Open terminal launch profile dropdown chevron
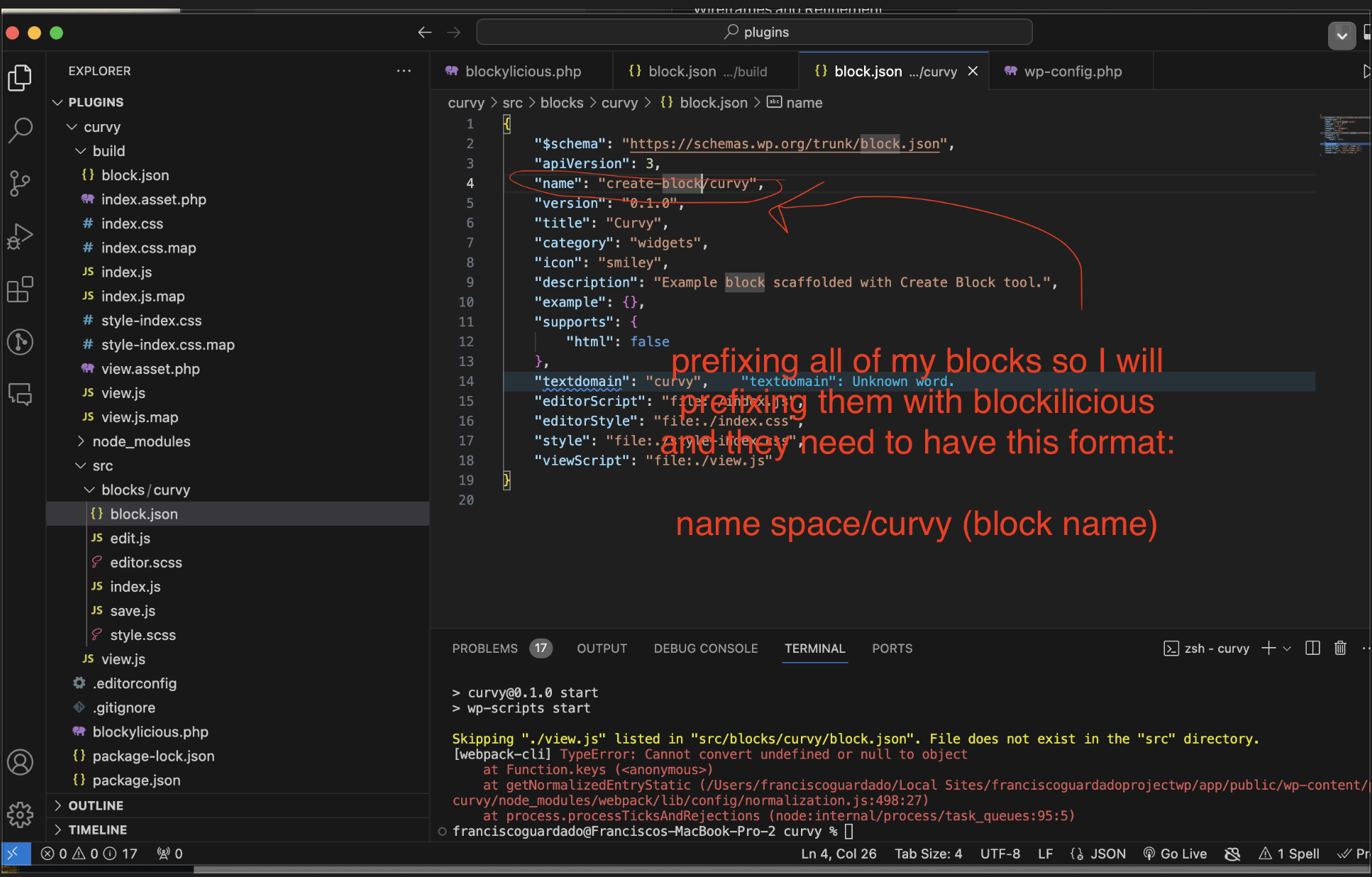The height and width of the screenshot is (877, 1372). (x=1287, y=648)
